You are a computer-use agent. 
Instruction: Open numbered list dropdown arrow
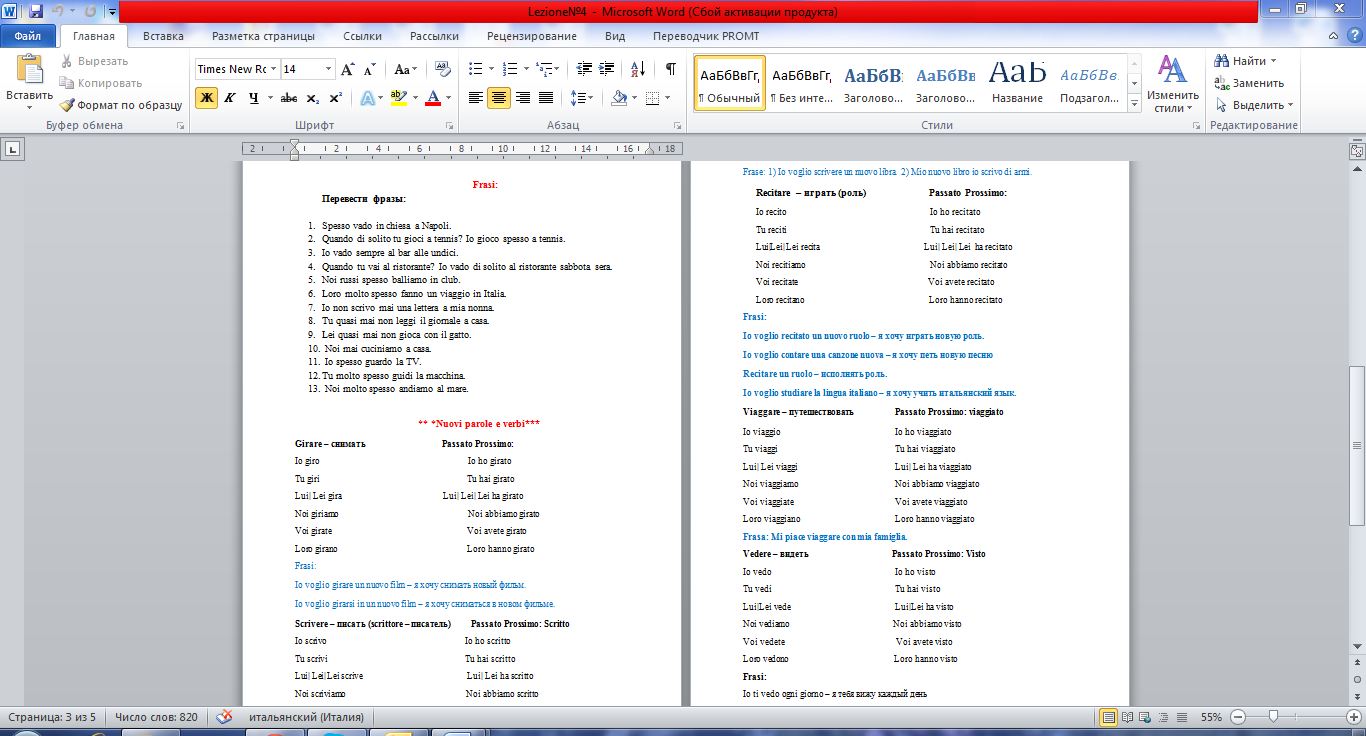tap(526, 69)
